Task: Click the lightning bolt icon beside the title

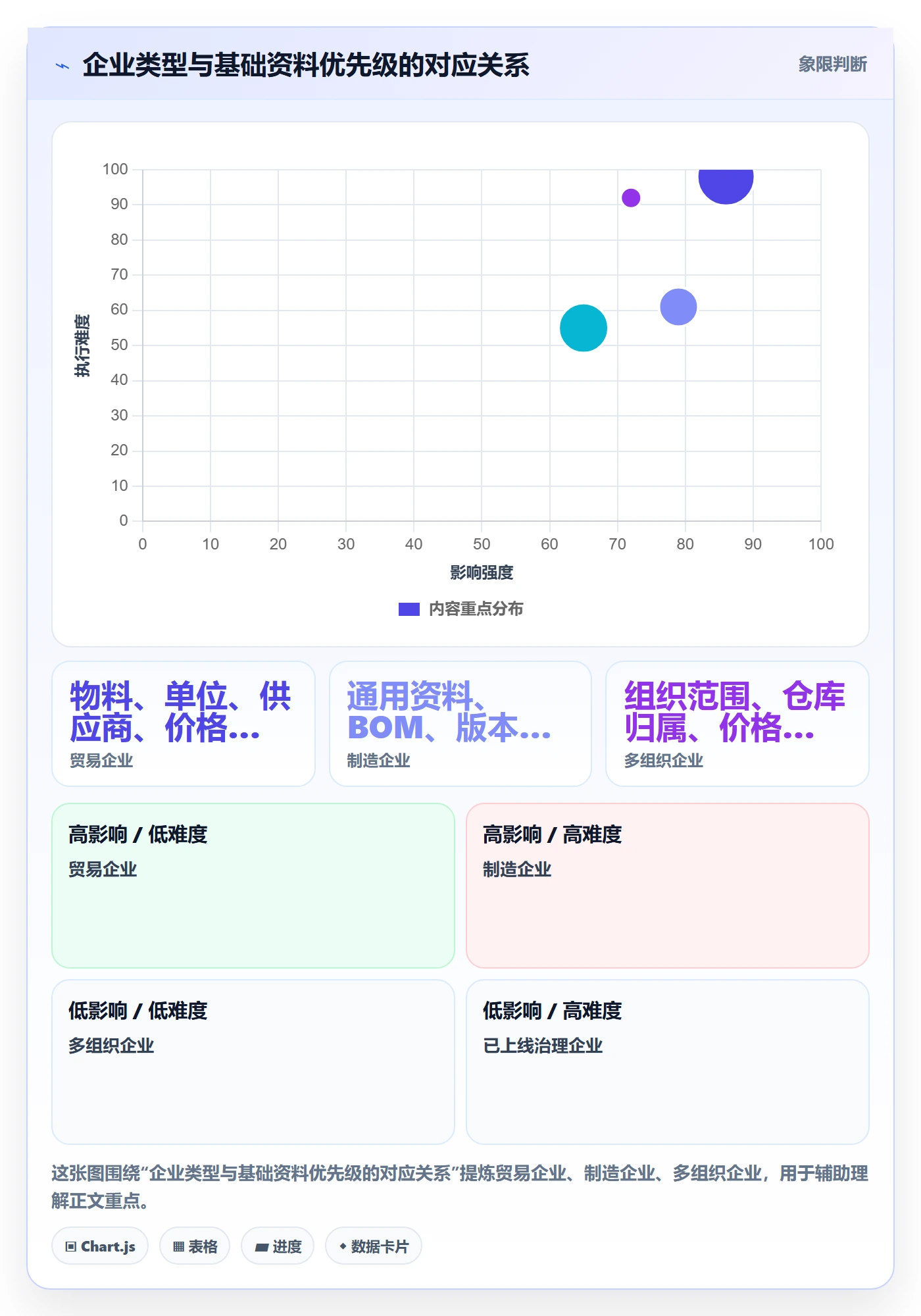Action: point(62,66)
